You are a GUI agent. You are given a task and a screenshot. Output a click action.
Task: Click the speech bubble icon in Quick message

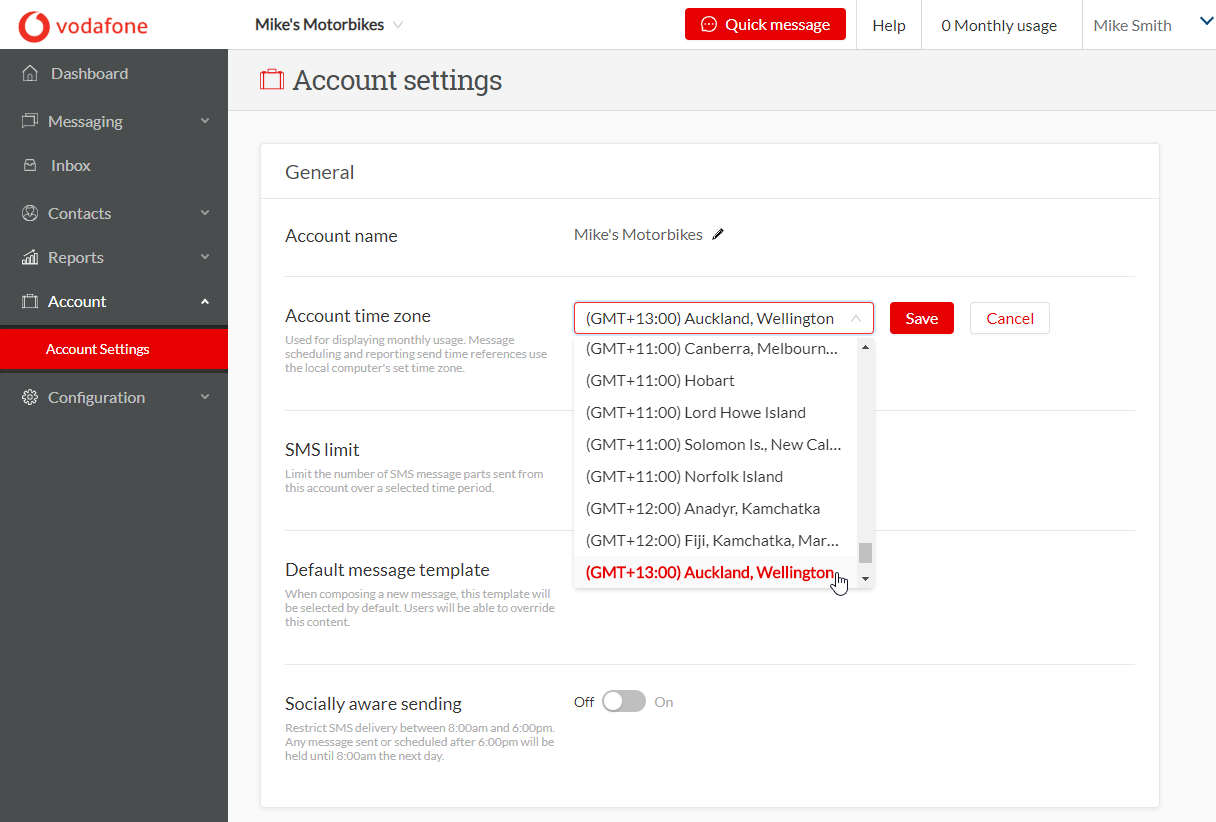[x=709, y=25]
